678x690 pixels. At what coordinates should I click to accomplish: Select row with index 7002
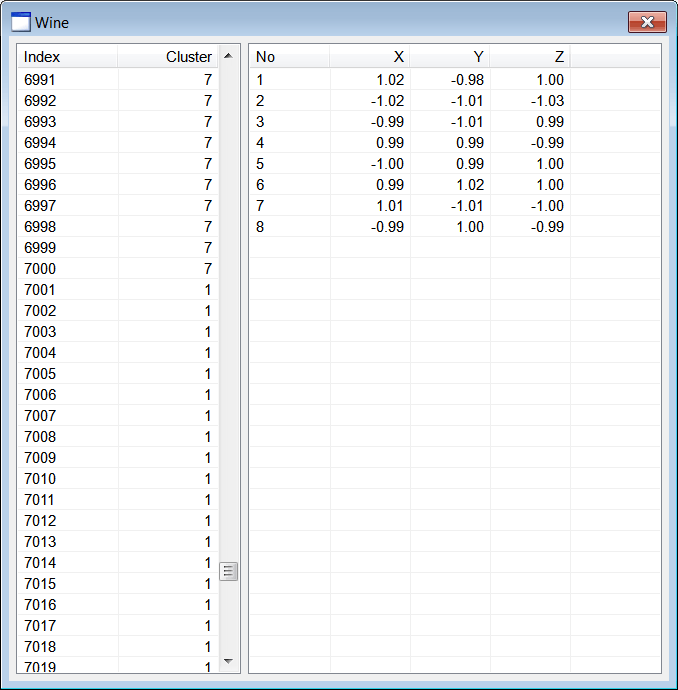[x=118, y=311]
